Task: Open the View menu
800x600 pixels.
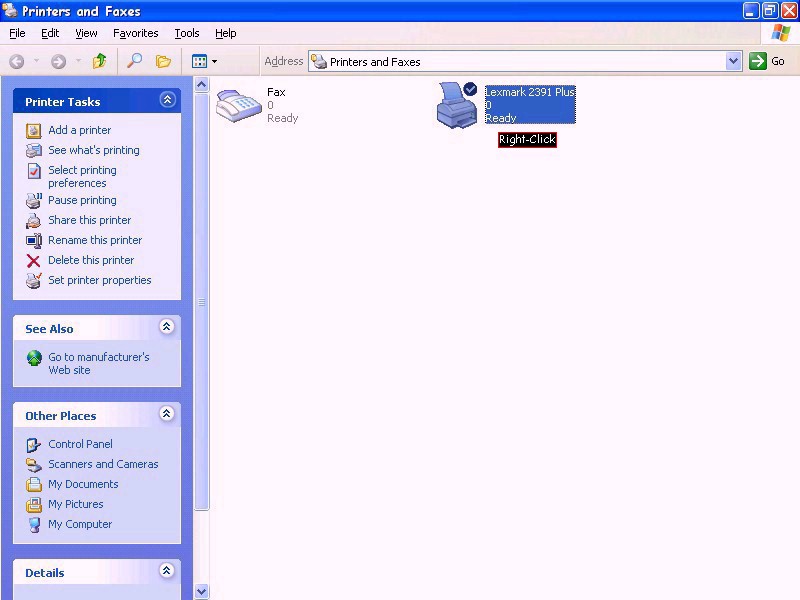Action: point(86,33)
